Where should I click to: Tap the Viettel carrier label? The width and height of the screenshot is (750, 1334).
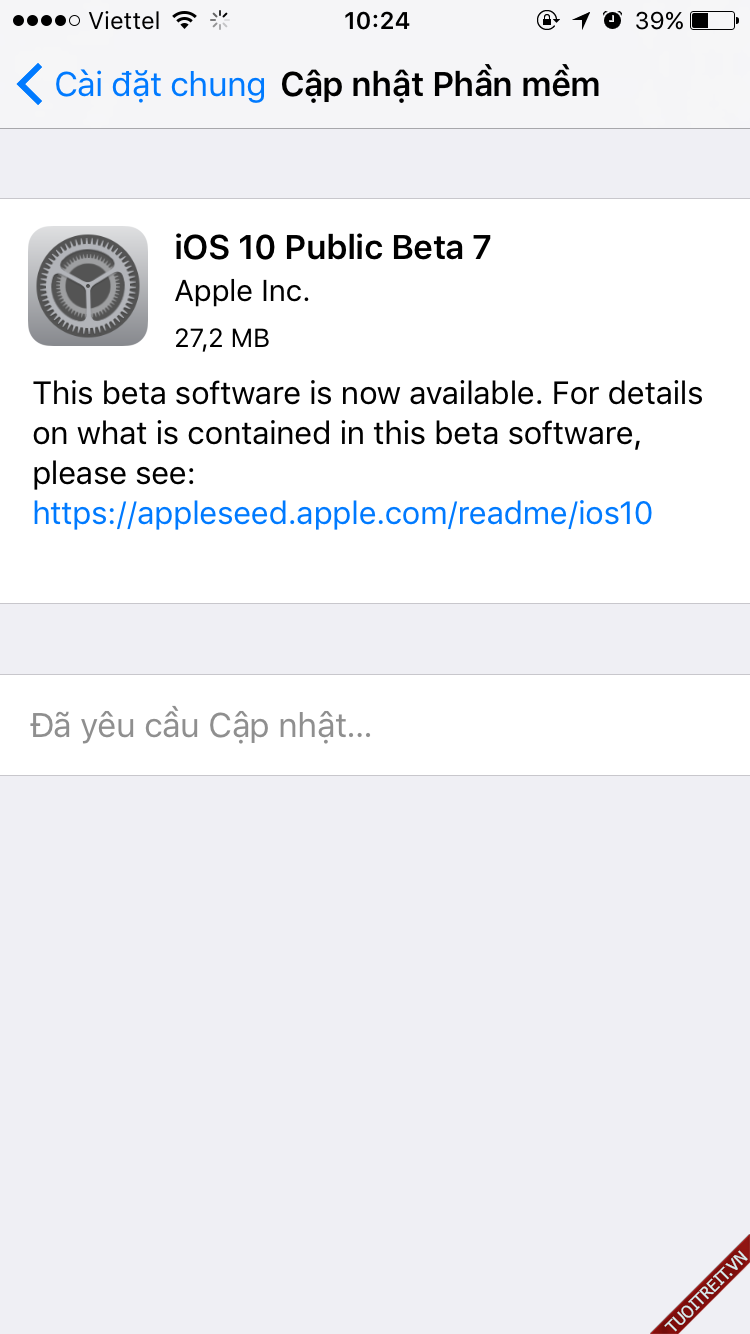(125, 20)
